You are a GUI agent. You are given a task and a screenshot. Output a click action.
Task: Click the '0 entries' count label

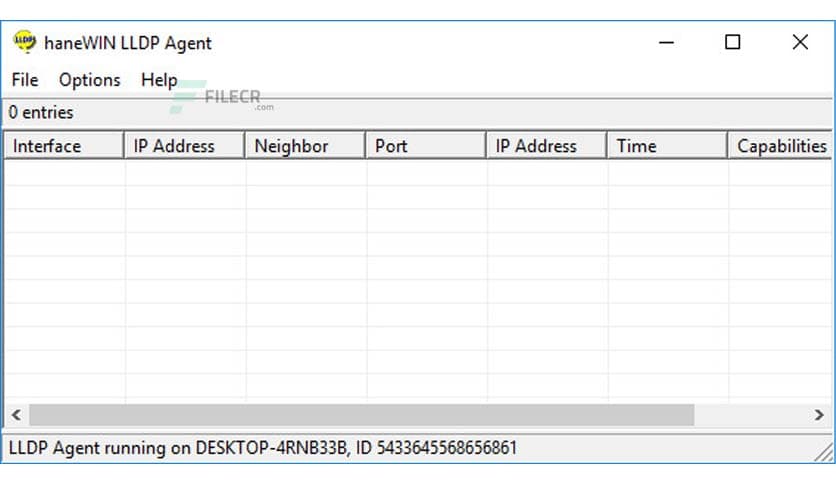click(x=41, y=112)
